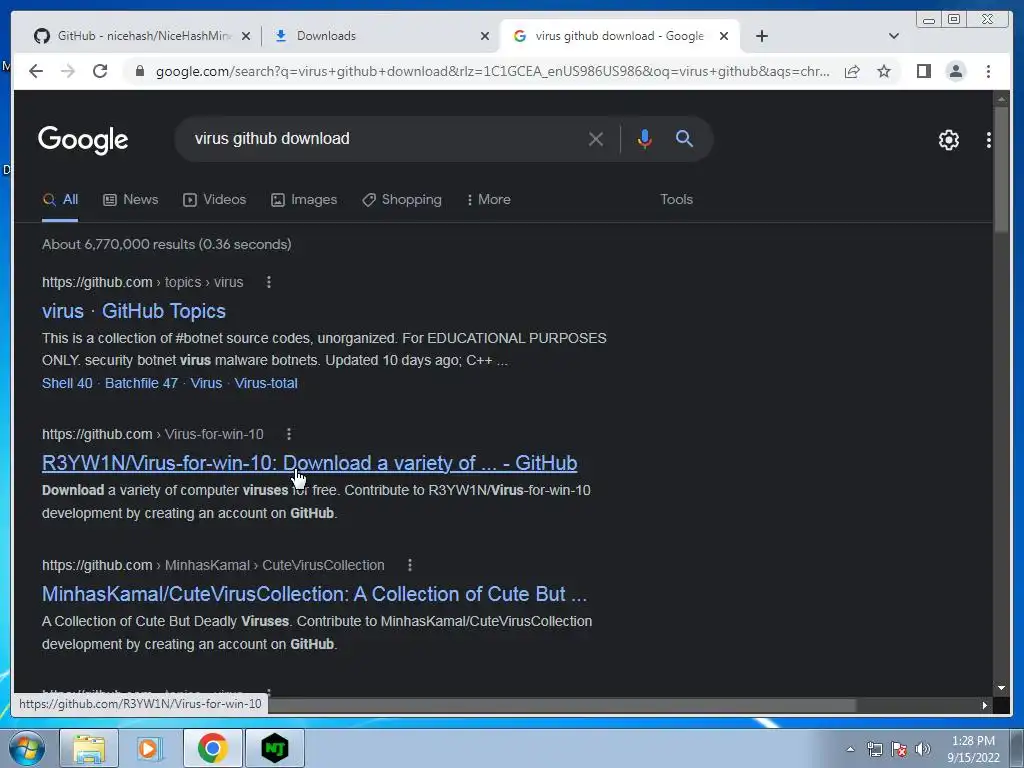Open Shell 40 sublink
1024x768 pixels.
point(67,383)
